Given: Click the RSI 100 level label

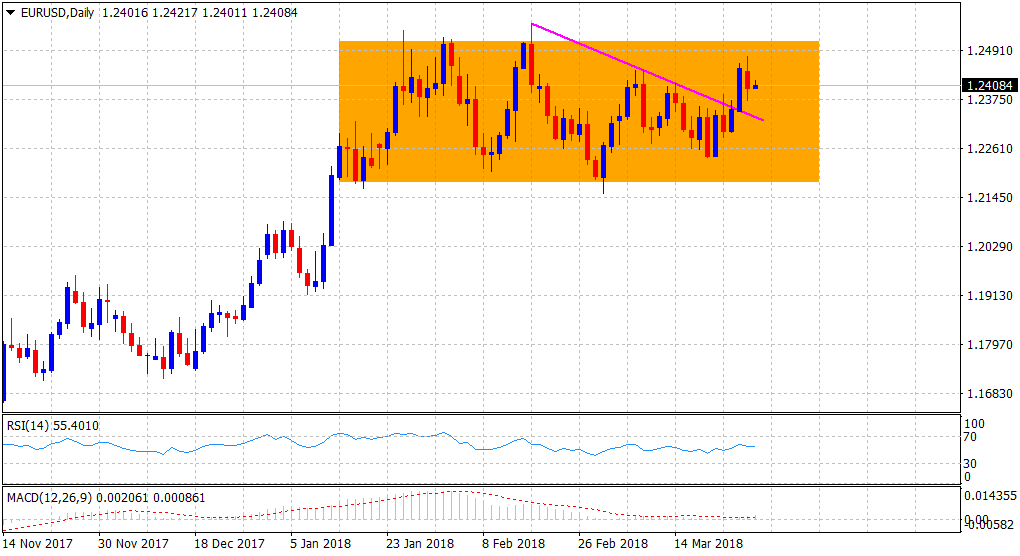Looking at the screenshot, I should point(974,424).
